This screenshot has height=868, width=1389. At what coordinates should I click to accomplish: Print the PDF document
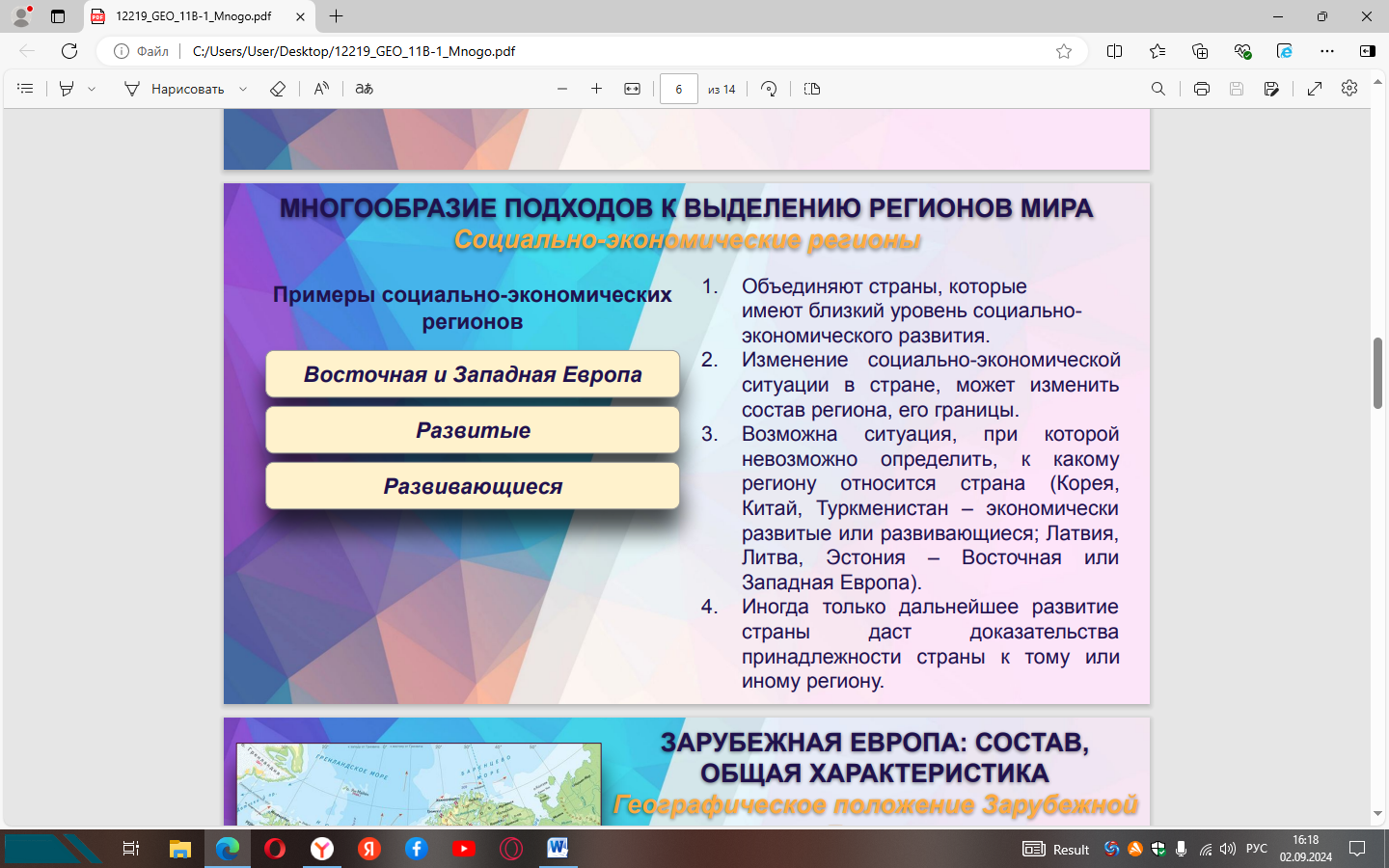click(1201, 89)
